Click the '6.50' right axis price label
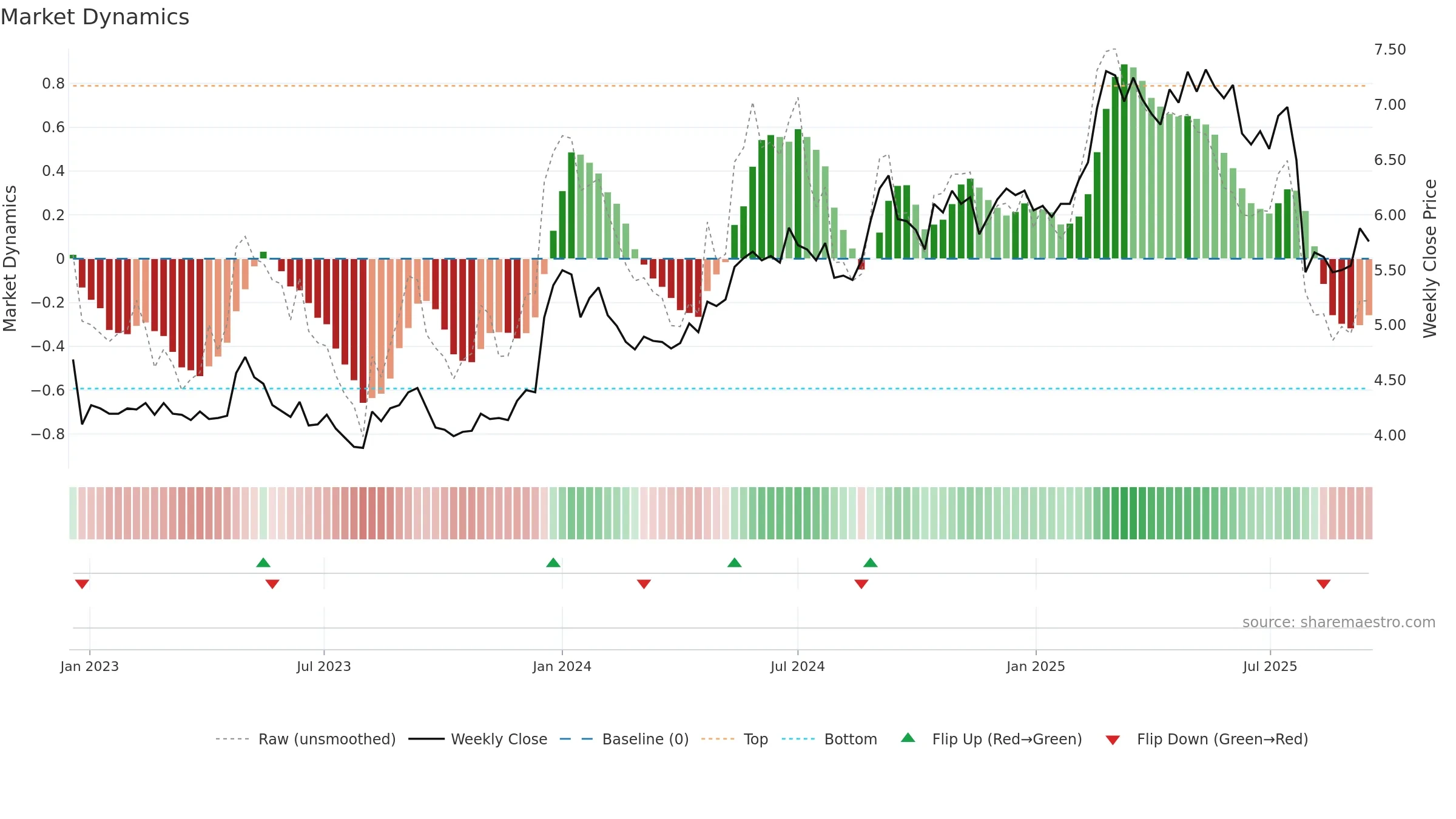This screenshot has width=1456, height=819. point(1390,160)
